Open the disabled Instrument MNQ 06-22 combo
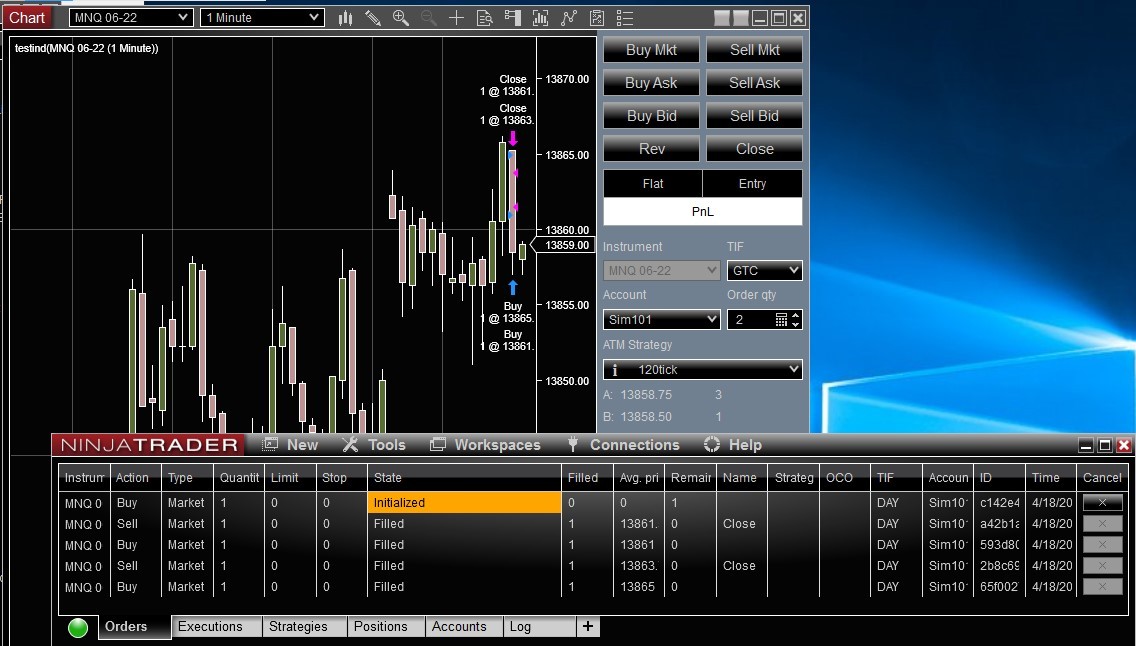This screenshot has width=1136, height=646. (661, 270)
